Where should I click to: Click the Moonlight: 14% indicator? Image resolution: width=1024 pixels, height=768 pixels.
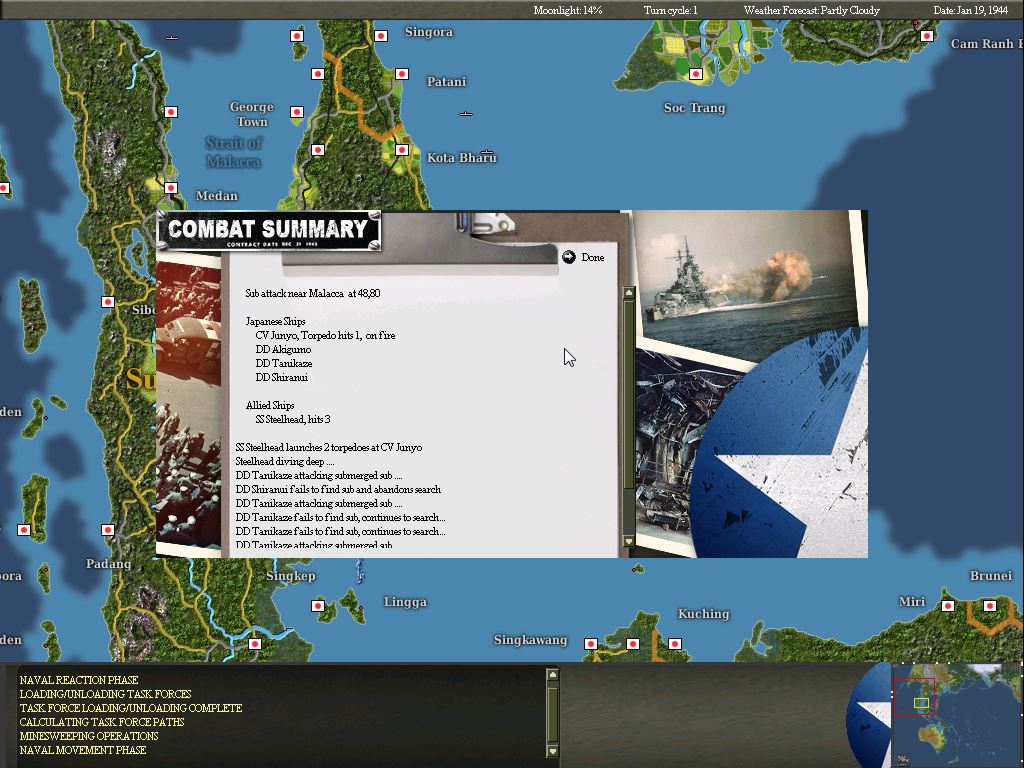(568, 10)
